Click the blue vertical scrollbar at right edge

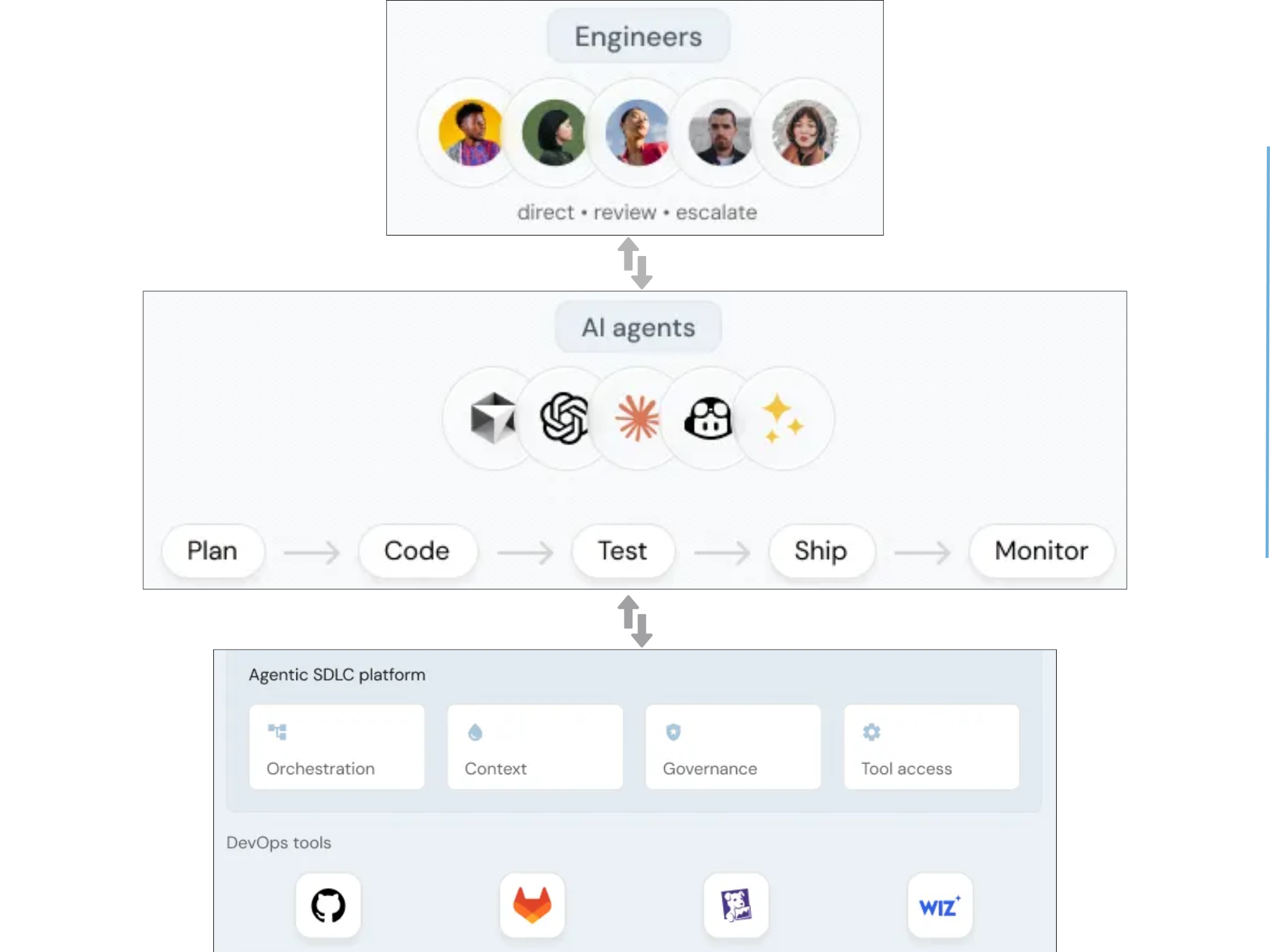click(x=1267, y=352)
